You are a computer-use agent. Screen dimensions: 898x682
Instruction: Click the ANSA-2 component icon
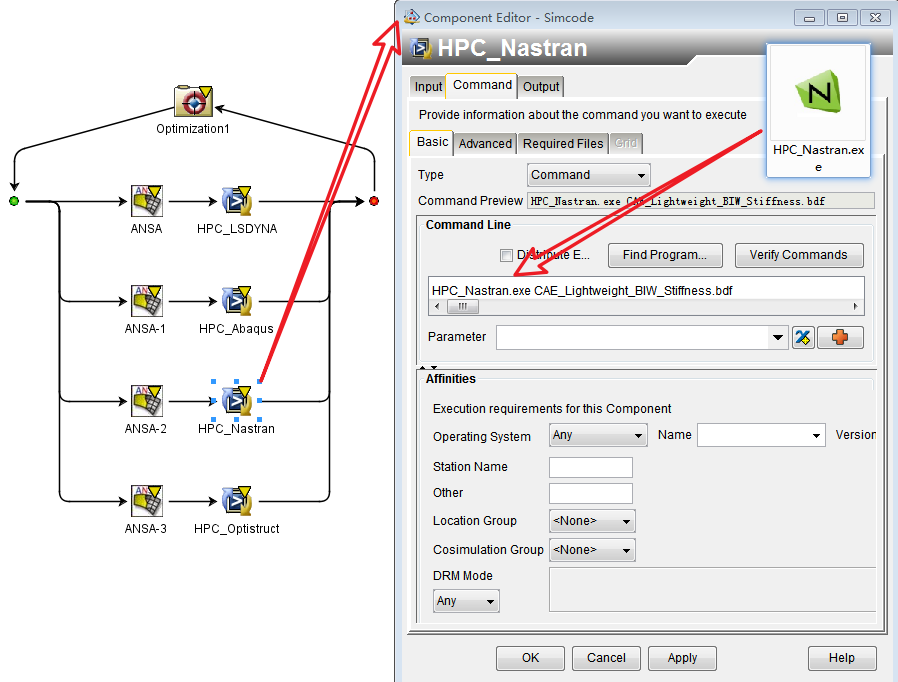pyautogui.click(x=147, y=401)
